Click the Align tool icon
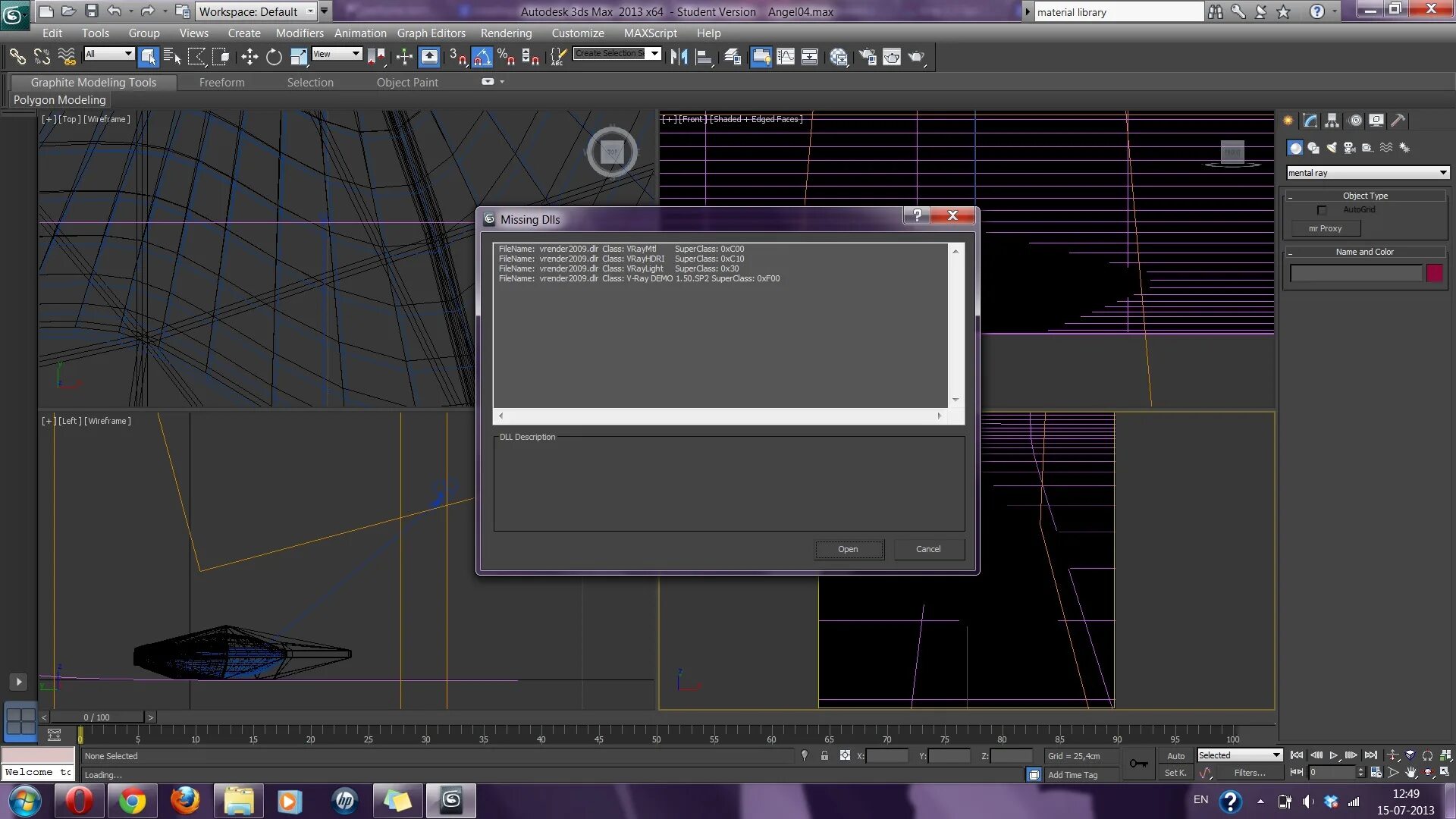Viewport: 1456px width, 819px height. pyautogui.click(x=704, y=56)
